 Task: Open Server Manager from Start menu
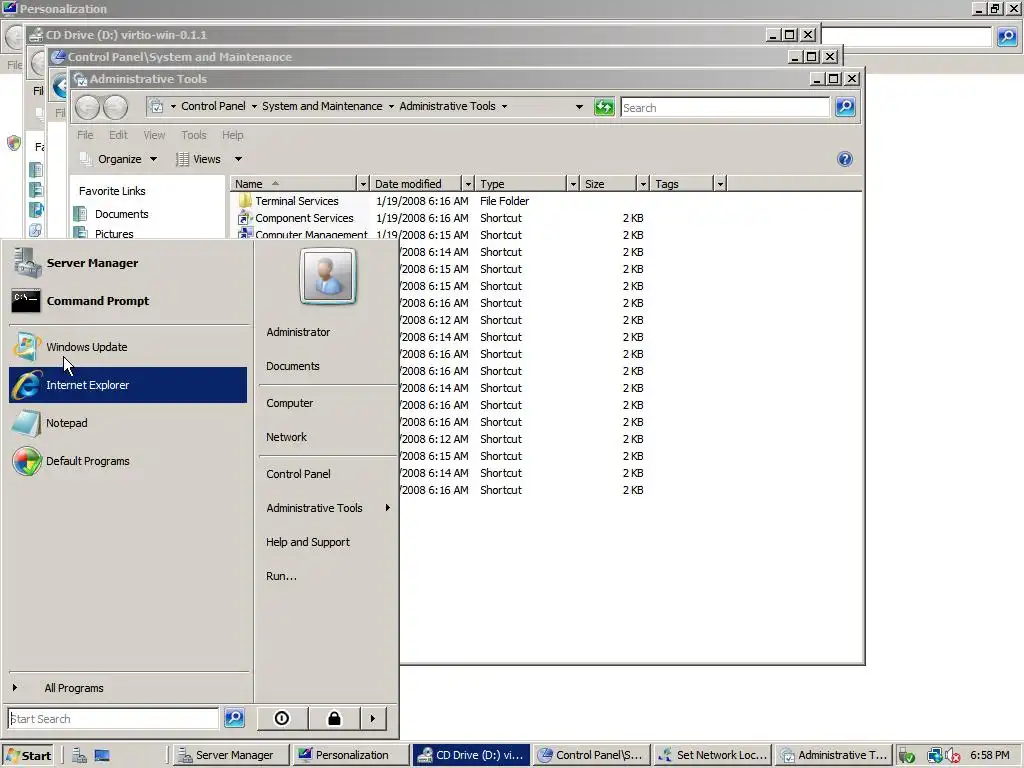(128, 263)
